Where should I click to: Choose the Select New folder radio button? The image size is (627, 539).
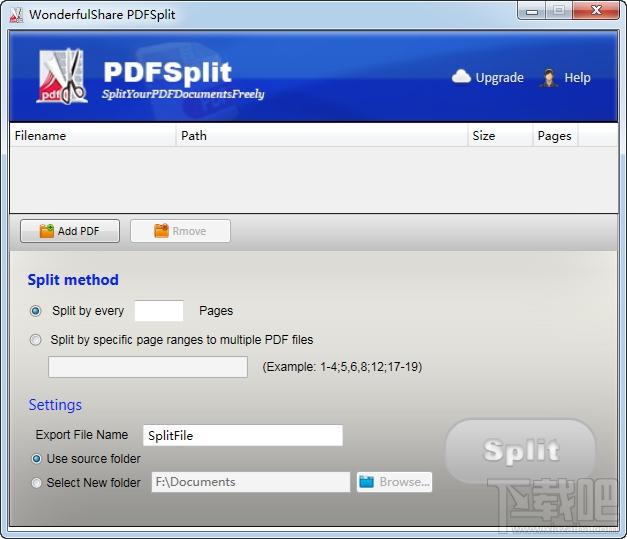(x=36, y=483)
